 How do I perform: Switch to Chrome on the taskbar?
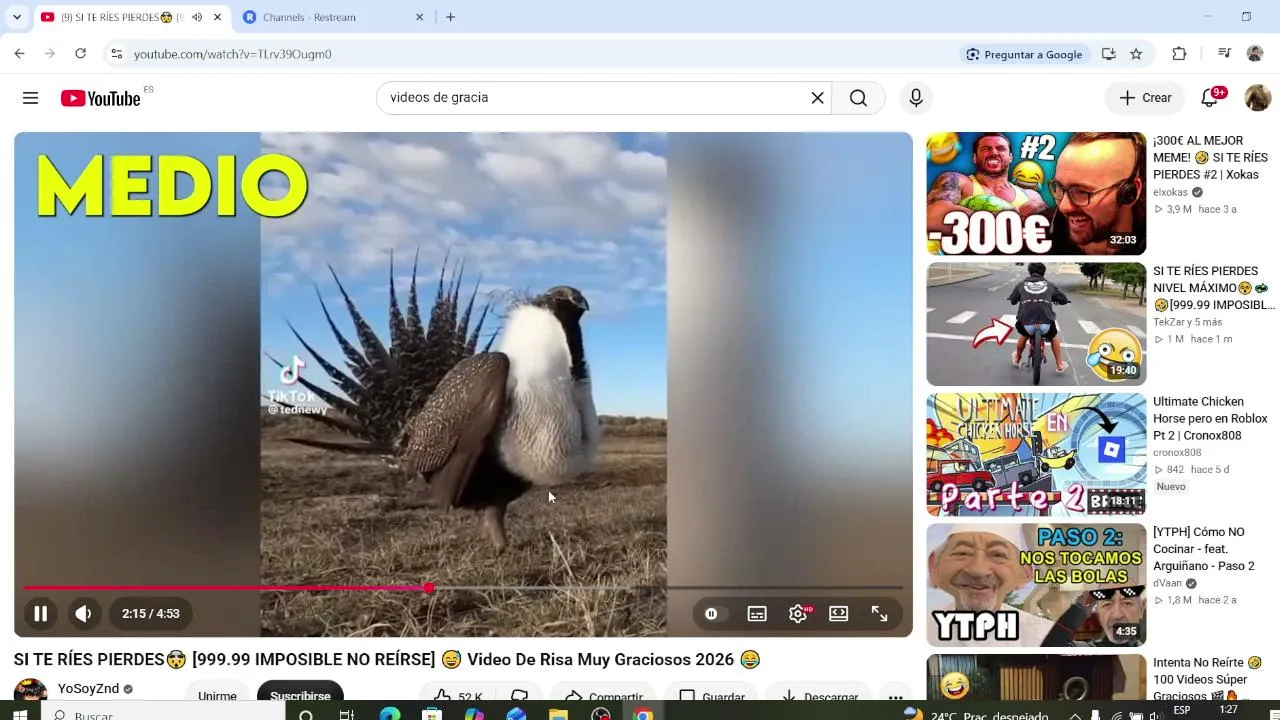pyautogui.click(x=643, y=714)
